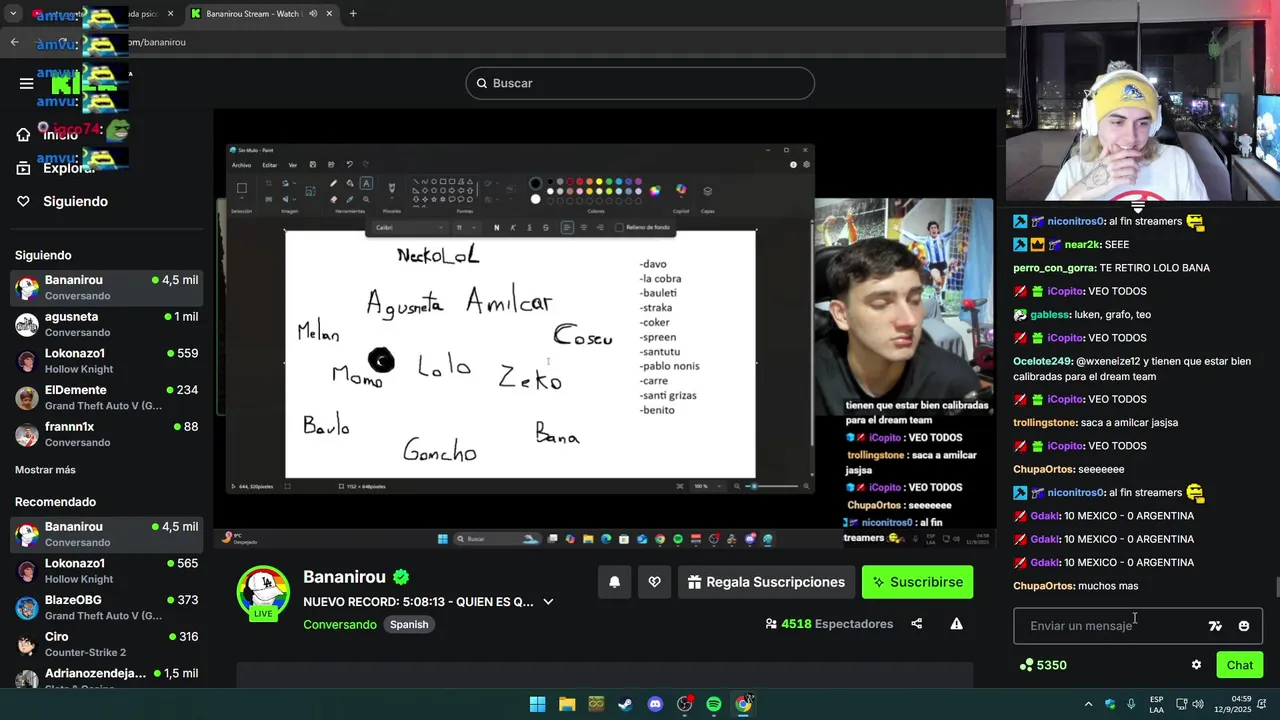Viewport: 1280px width, 720px height.
Task: Open frannn1x channel in sidebar
Action: tap(107, 434)
